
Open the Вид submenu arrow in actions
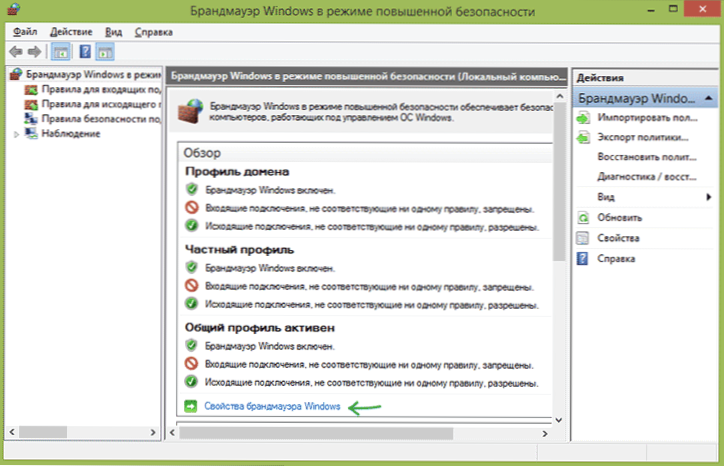point(708,197)
